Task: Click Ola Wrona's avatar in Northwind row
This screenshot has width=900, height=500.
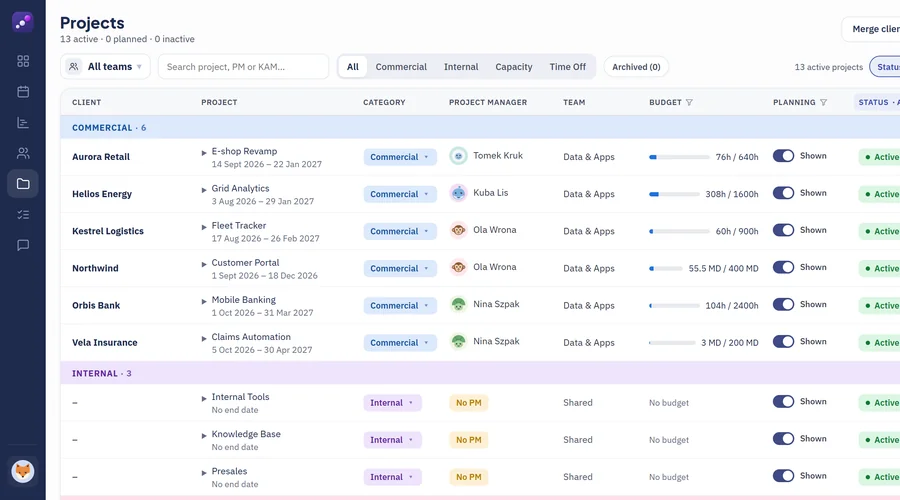Action: tap(458, 268)
